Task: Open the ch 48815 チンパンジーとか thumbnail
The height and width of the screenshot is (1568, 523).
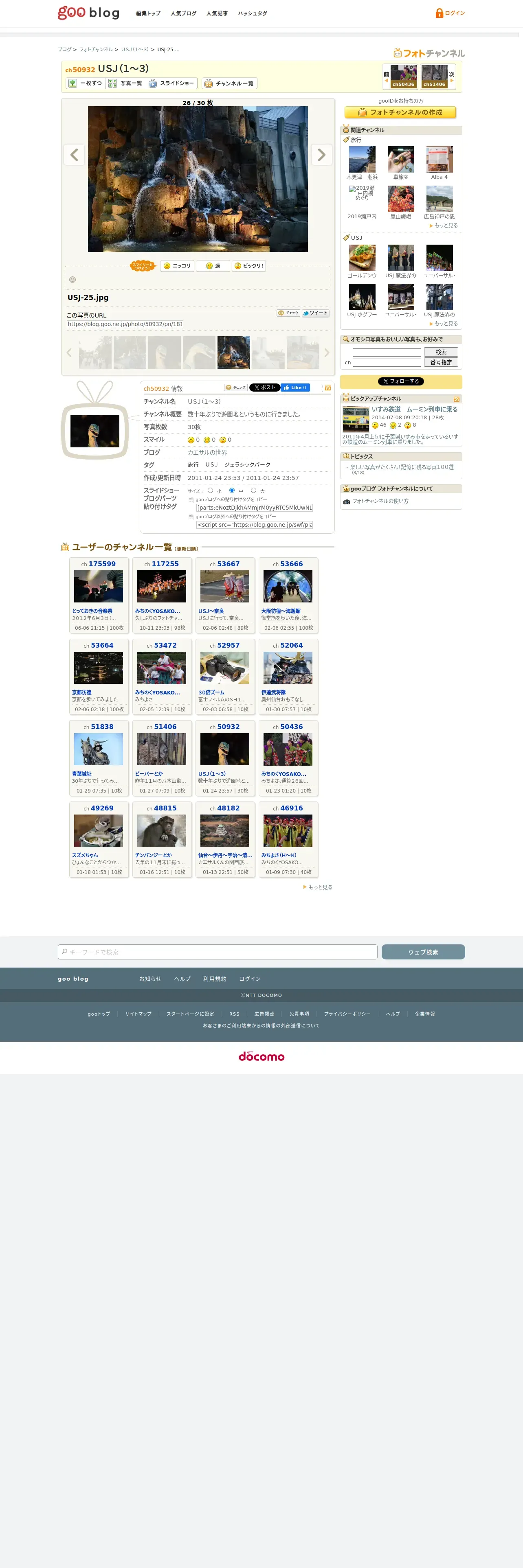Action: 161,831
